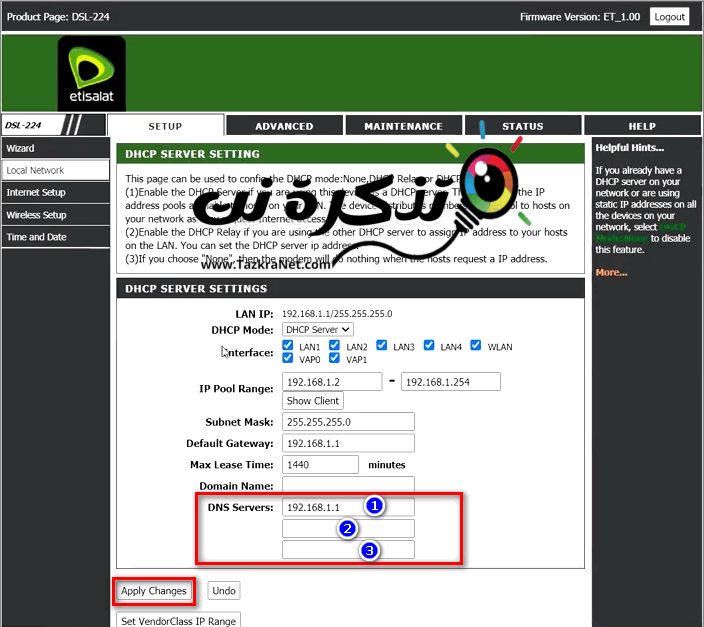Viewport: 704px width, 627px height.
Task: Click the first DNS Servers field
Action: pyautogui.click(x=348, y=507)
